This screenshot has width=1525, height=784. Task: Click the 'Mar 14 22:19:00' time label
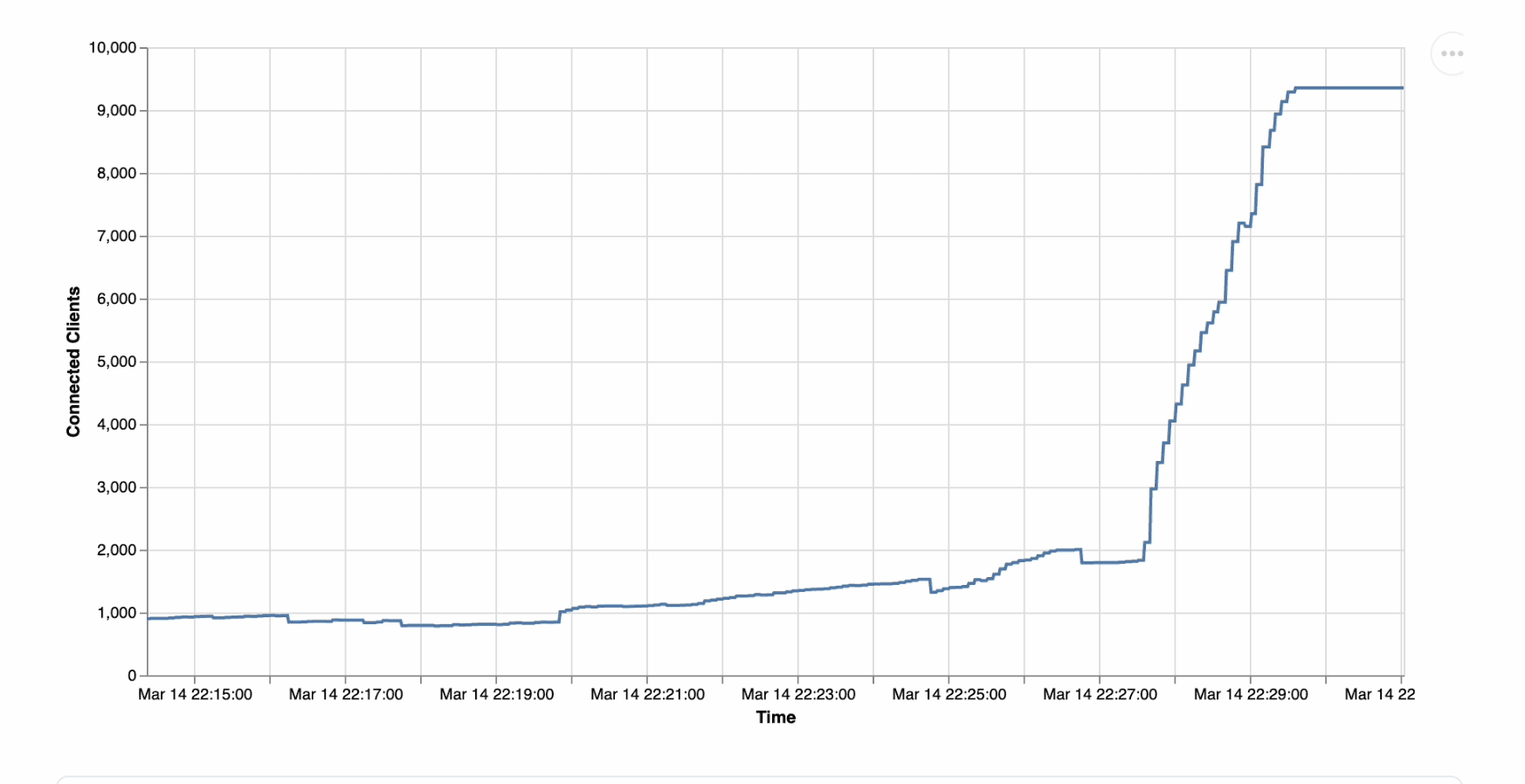pyautogui.click(x=496, y=694)
